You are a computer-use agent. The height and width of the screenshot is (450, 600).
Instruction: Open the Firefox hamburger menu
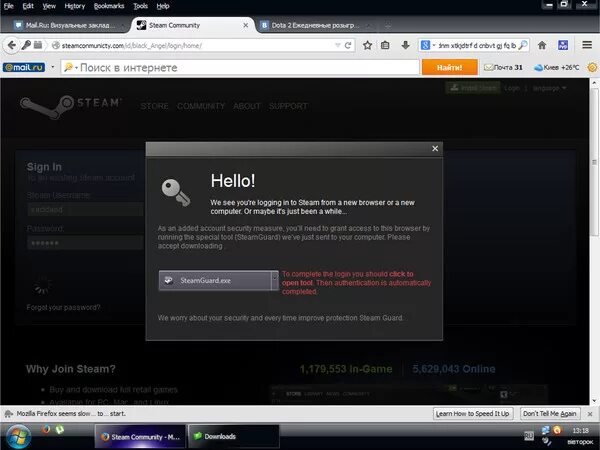click(587, 45)
